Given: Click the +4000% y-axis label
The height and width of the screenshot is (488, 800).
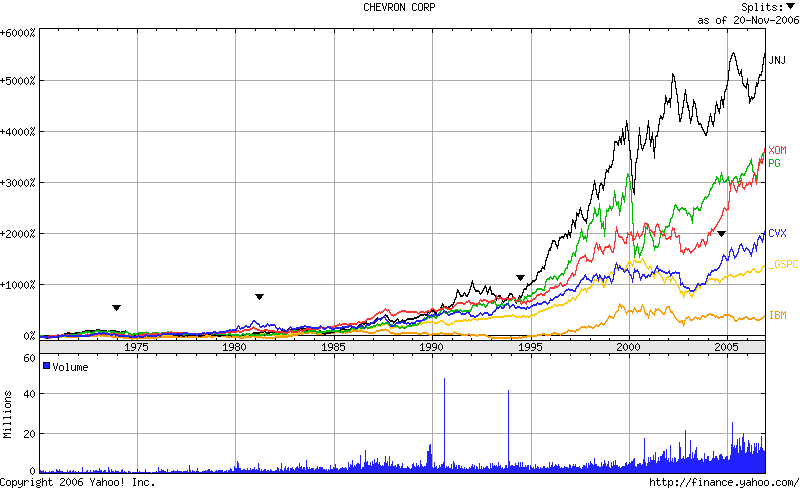Looking at the screenshot, I should tap(18, 132).
